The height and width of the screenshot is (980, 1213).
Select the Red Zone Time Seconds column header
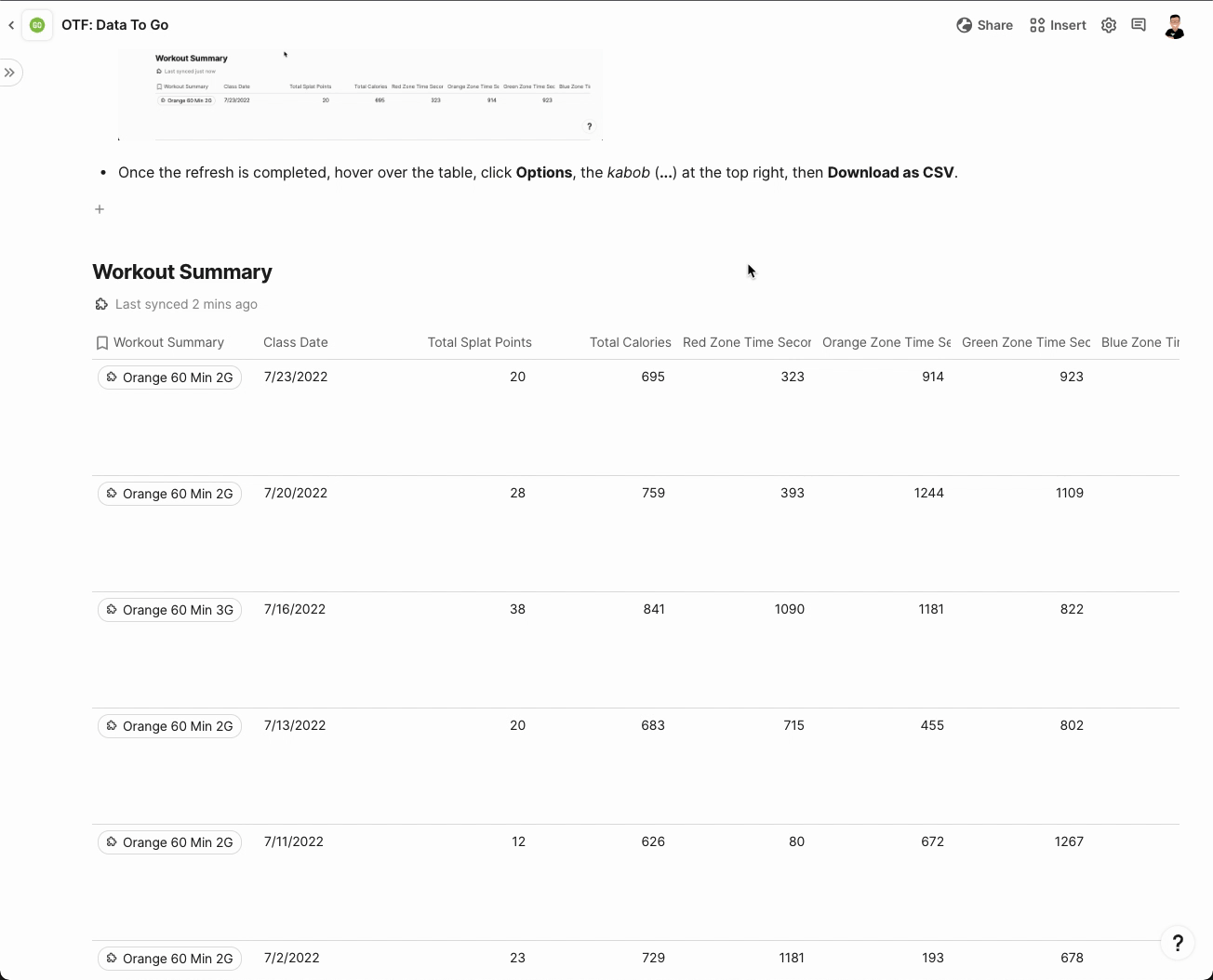click(x=747, y=342)
